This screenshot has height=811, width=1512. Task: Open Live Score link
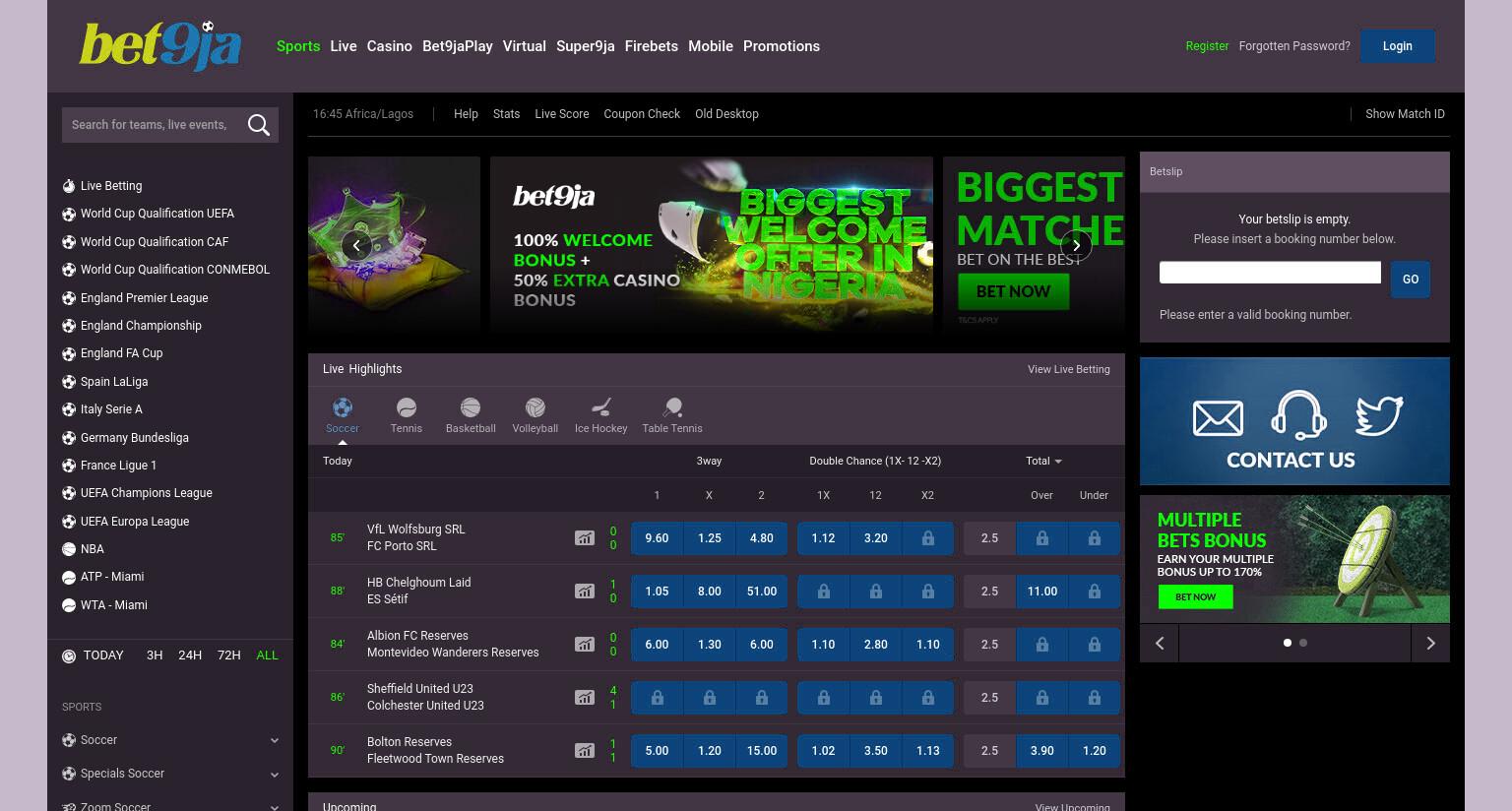[x=561, y=114]
